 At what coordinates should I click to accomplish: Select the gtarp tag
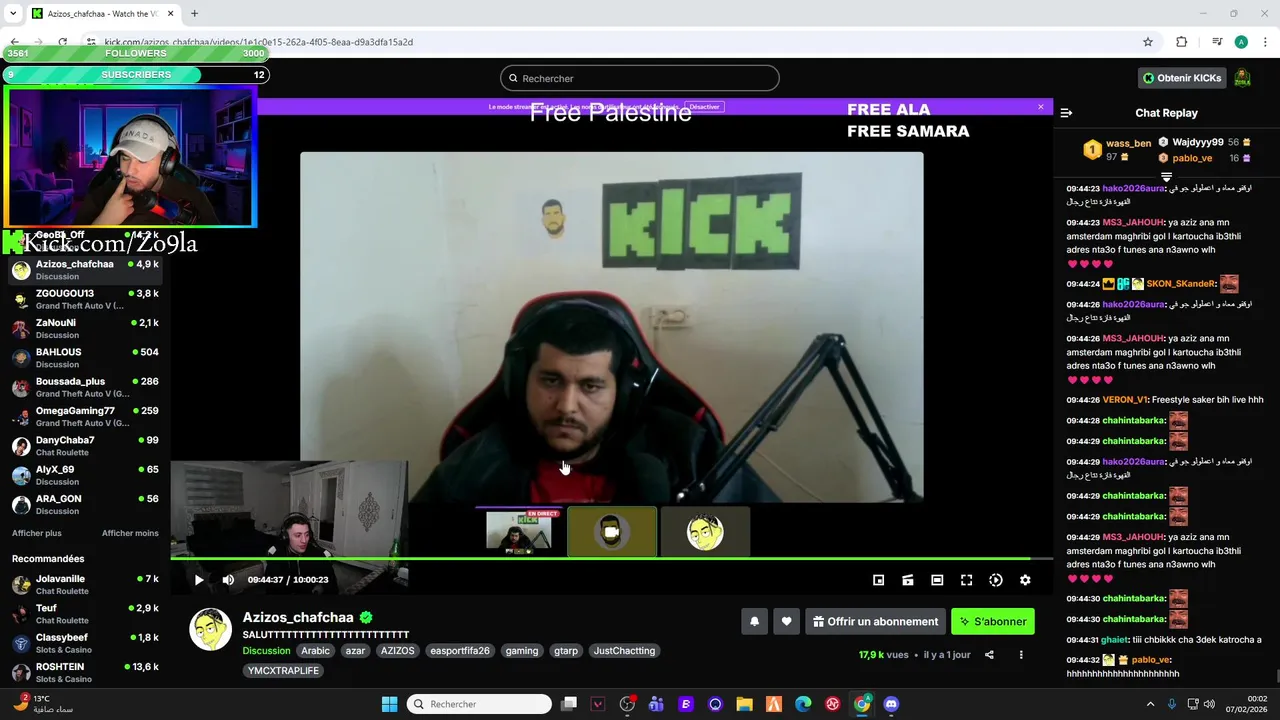[566, 651]
